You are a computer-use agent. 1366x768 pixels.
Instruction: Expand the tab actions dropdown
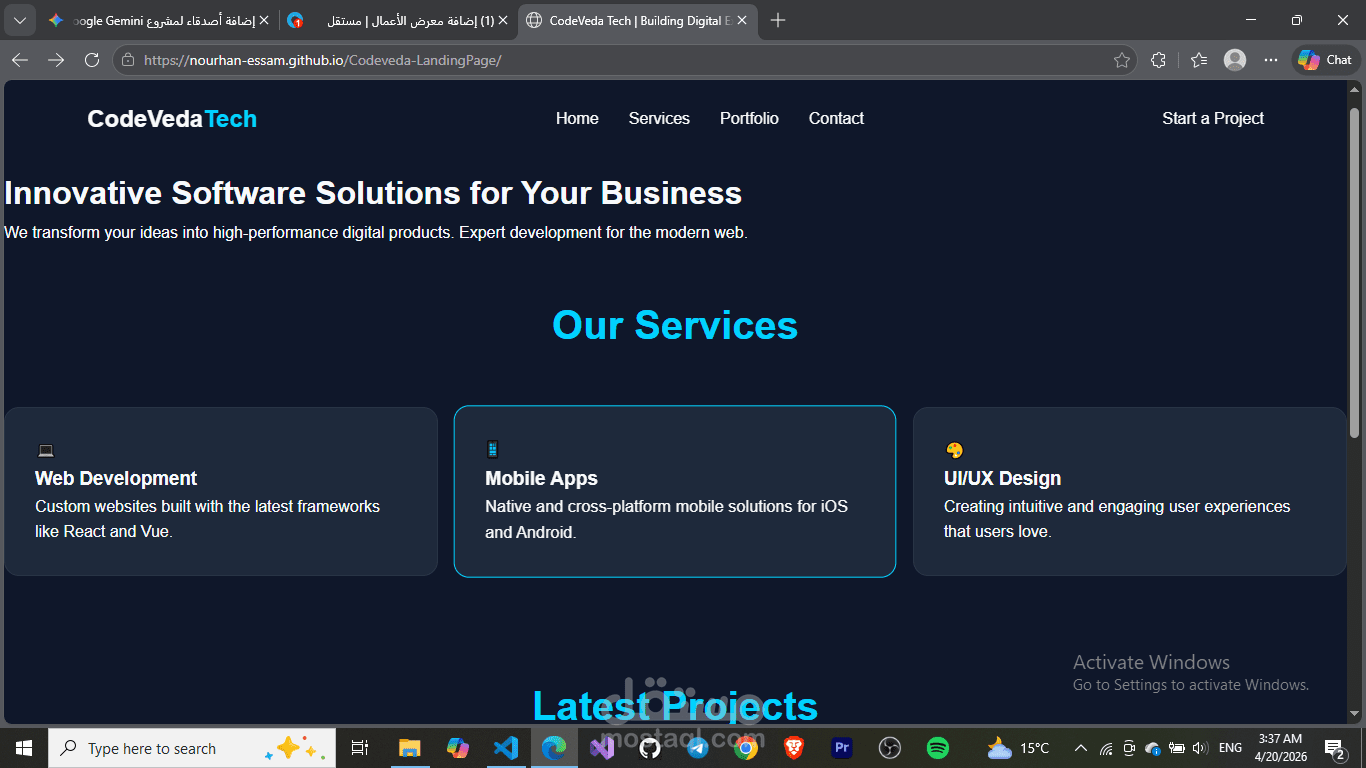20,20
